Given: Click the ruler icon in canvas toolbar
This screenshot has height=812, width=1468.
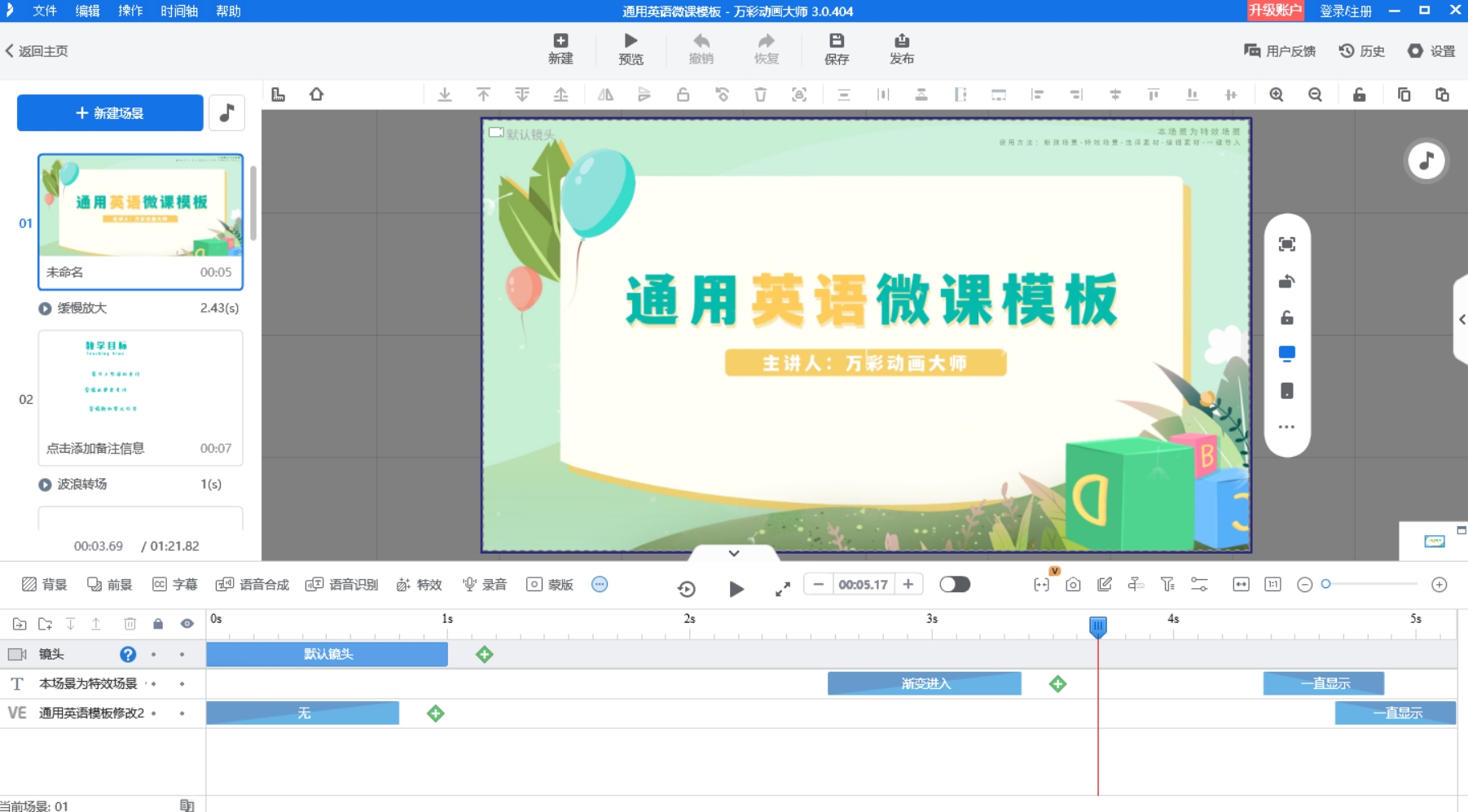Looking at the screenshot, I should (x=279, y=94).
